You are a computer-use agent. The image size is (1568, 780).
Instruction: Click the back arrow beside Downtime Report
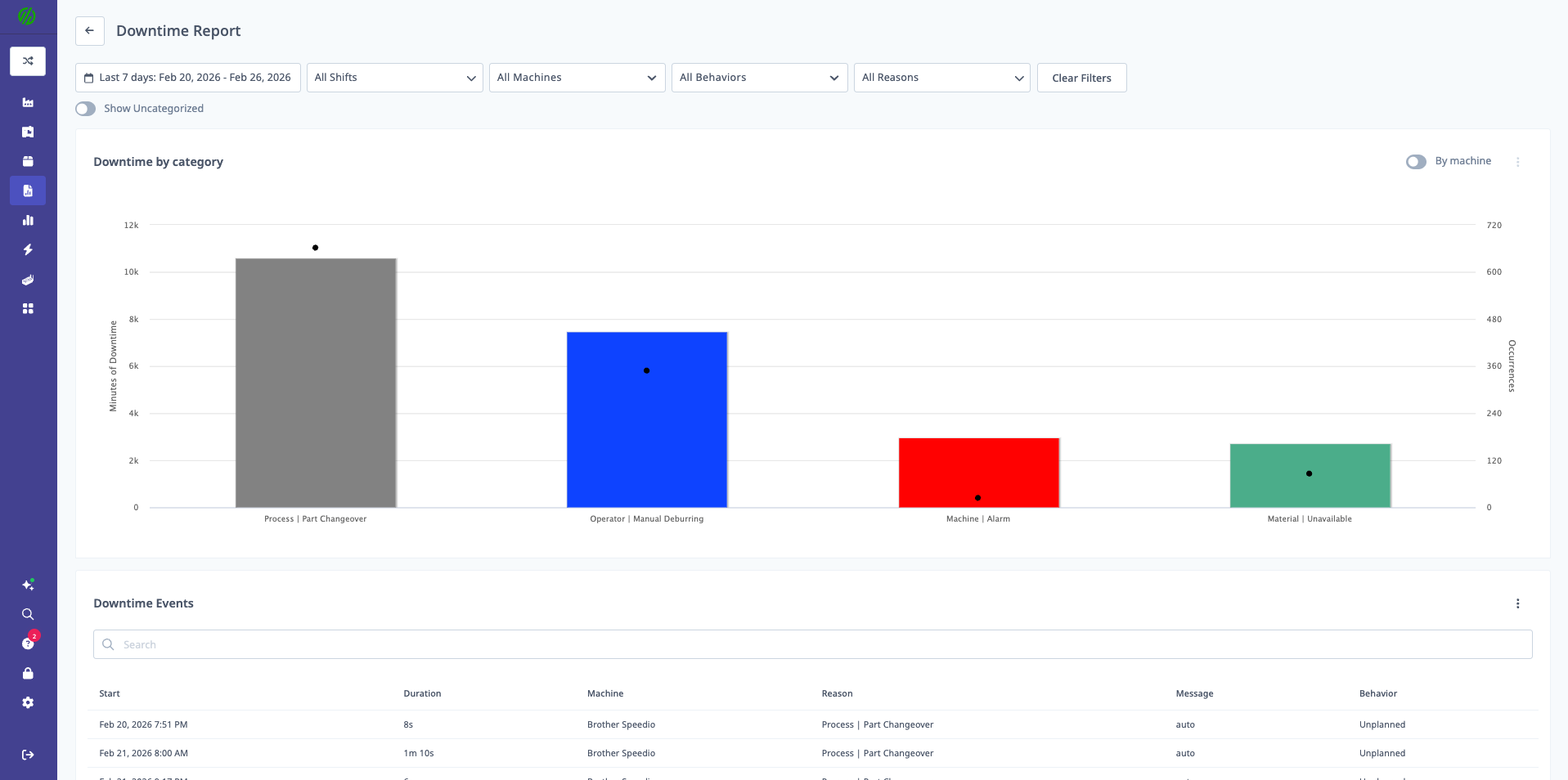[90, 31]
